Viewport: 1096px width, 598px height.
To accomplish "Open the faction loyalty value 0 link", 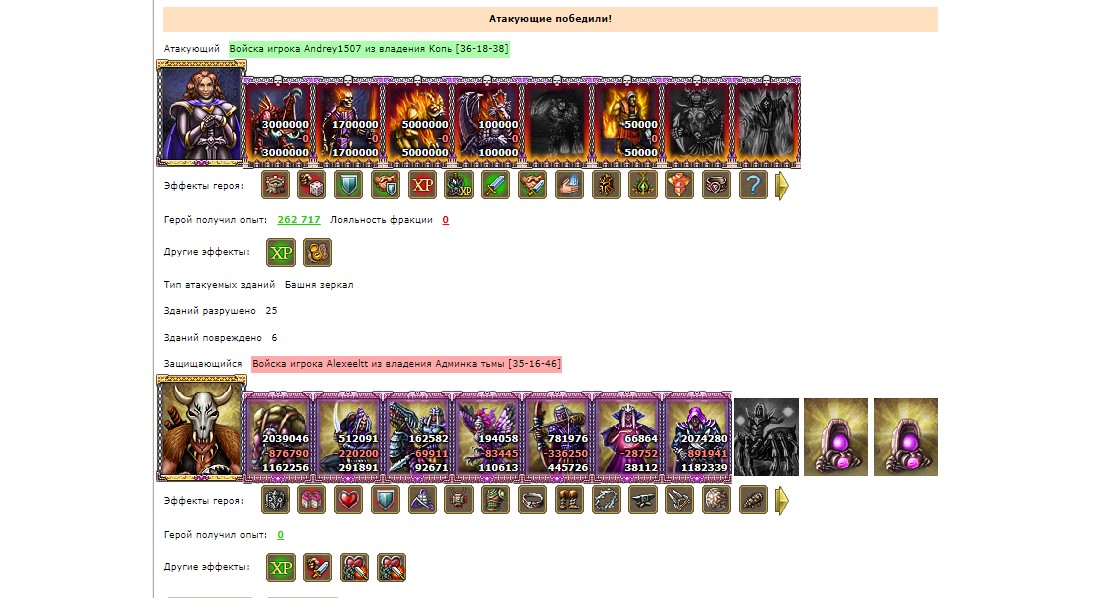I will click(445, 219).
